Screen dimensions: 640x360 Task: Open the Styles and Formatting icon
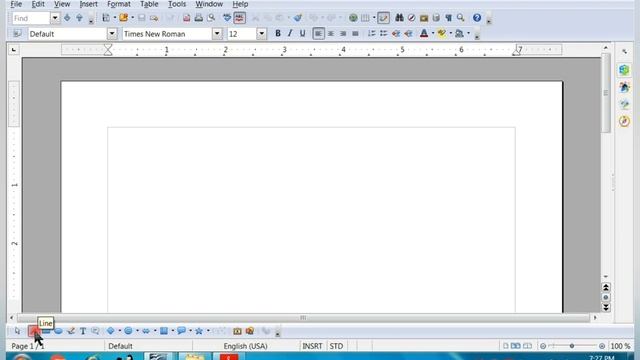17,34
